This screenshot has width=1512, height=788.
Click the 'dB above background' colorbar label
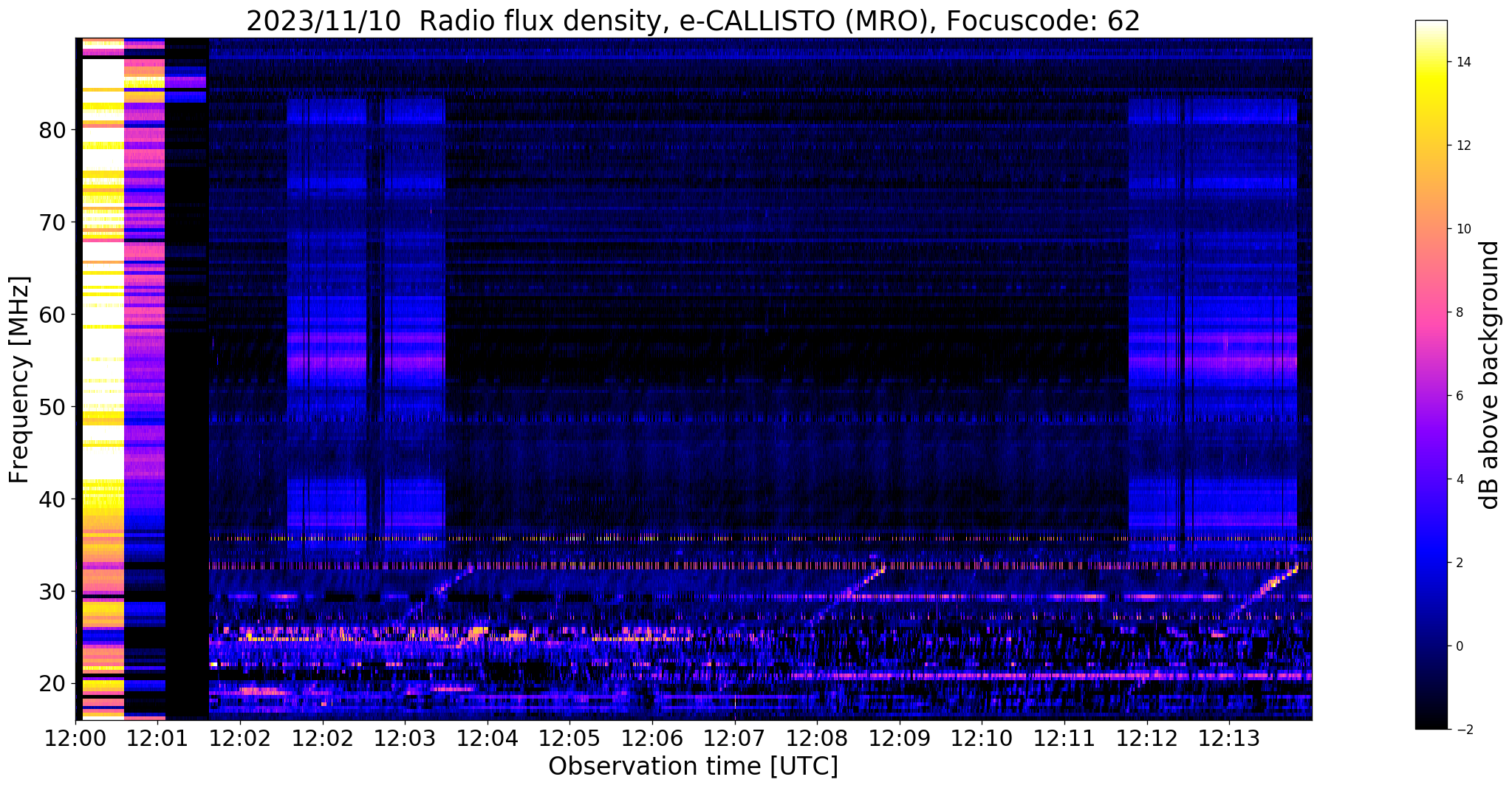[x=1490, y=375]
